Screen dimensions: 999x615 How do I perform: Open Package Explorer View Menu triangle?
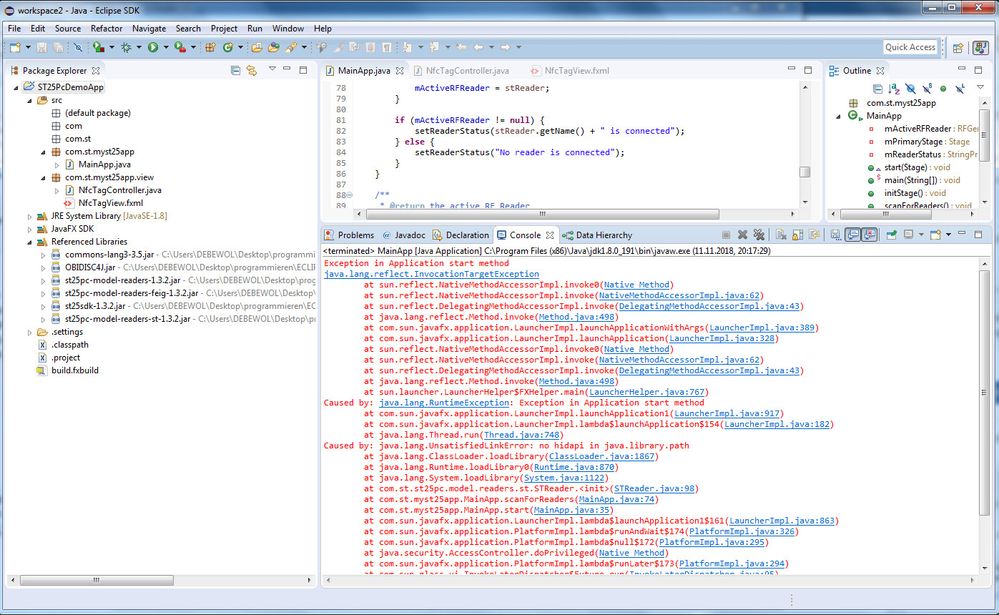[x=272, y=69]
